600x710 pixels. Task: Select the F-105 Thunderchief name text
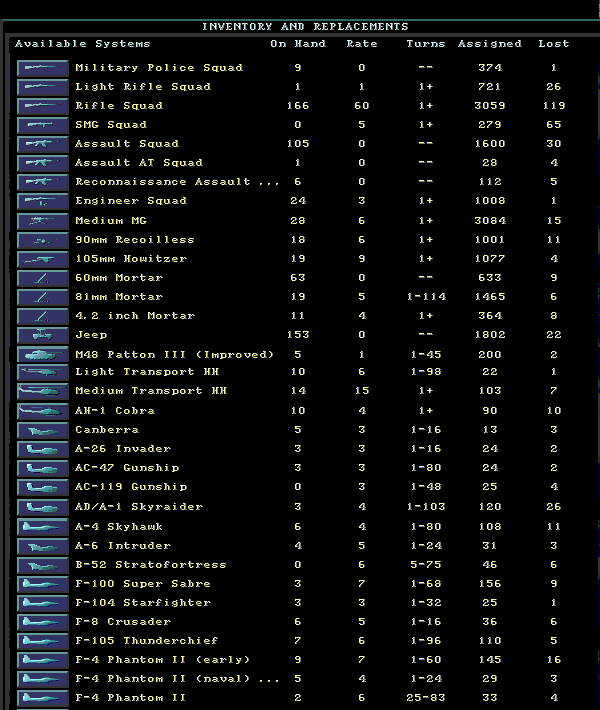(147, 641)
